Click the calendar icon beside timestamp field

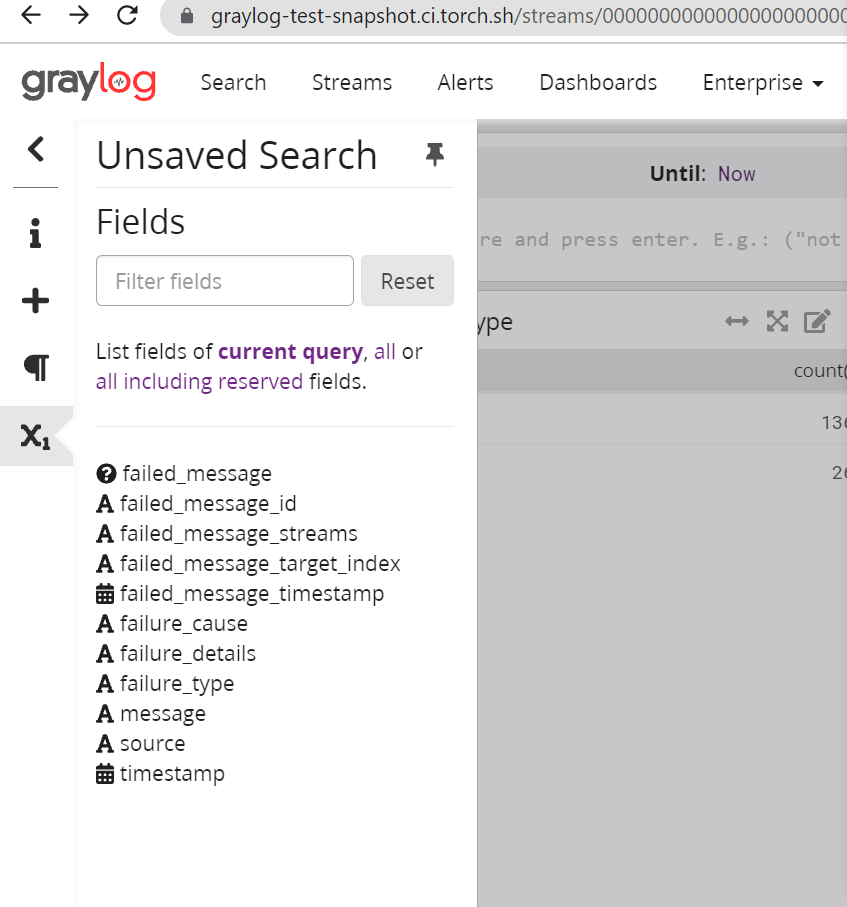105,773
